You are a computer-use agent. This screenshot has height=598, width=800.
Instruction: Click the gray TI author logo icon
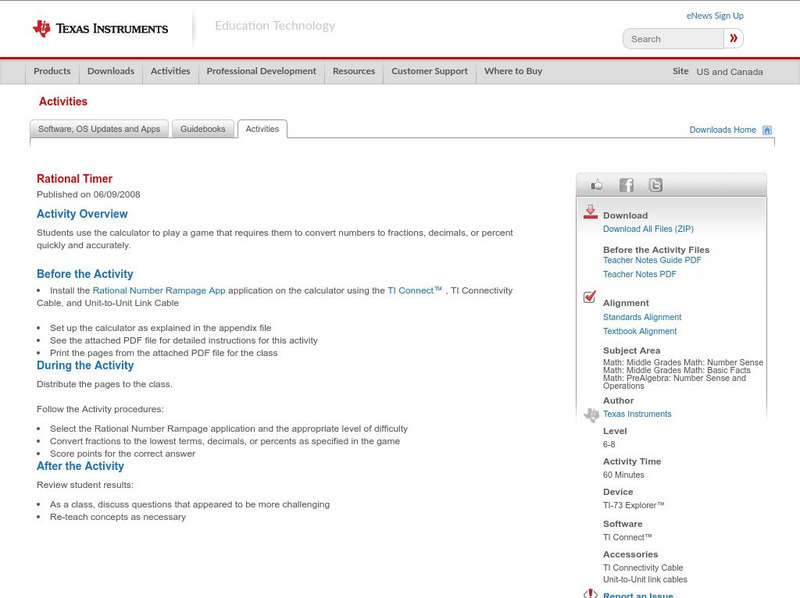tap(591, 415)
